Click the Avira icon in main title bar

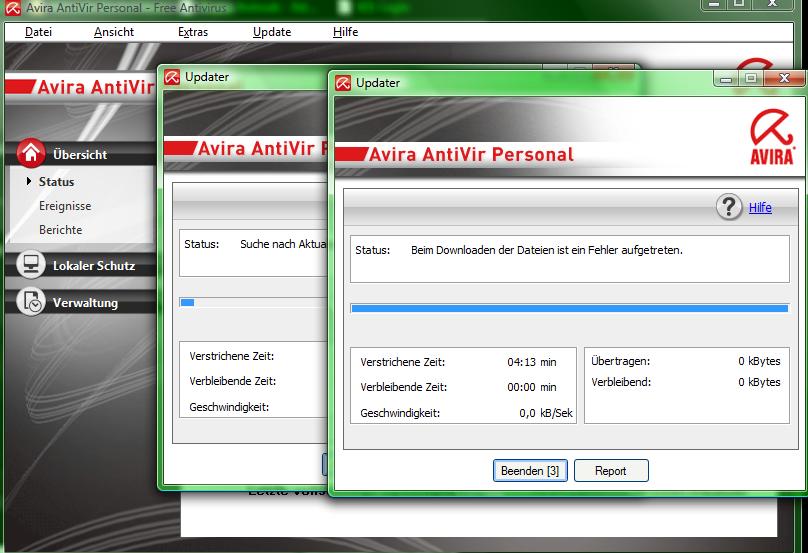pos(13,8)
